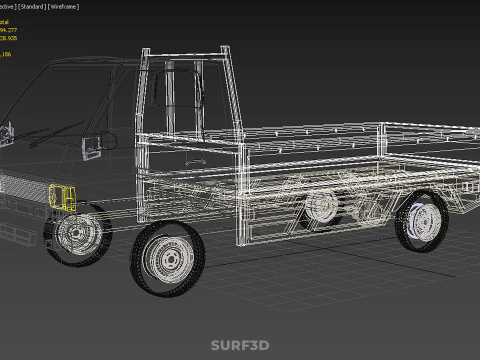
Task: Click the statistics value ending 94.277
Action: click(9, 30)
